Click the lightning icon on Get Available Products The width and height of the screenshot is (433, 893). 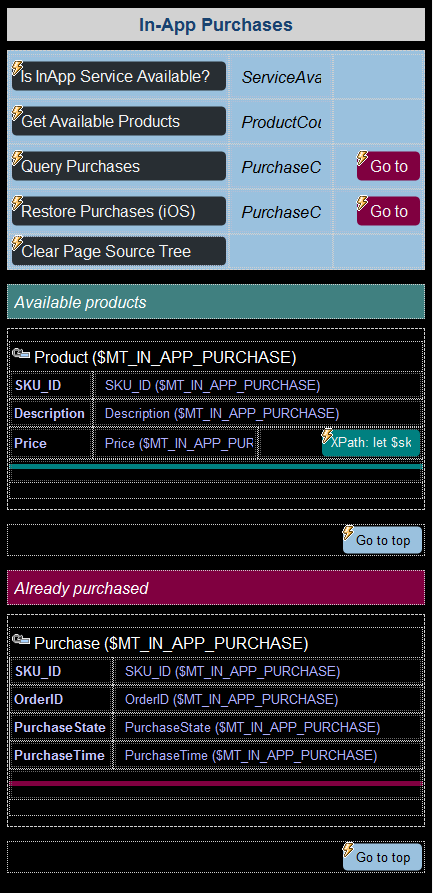click(x=17, y=113)
